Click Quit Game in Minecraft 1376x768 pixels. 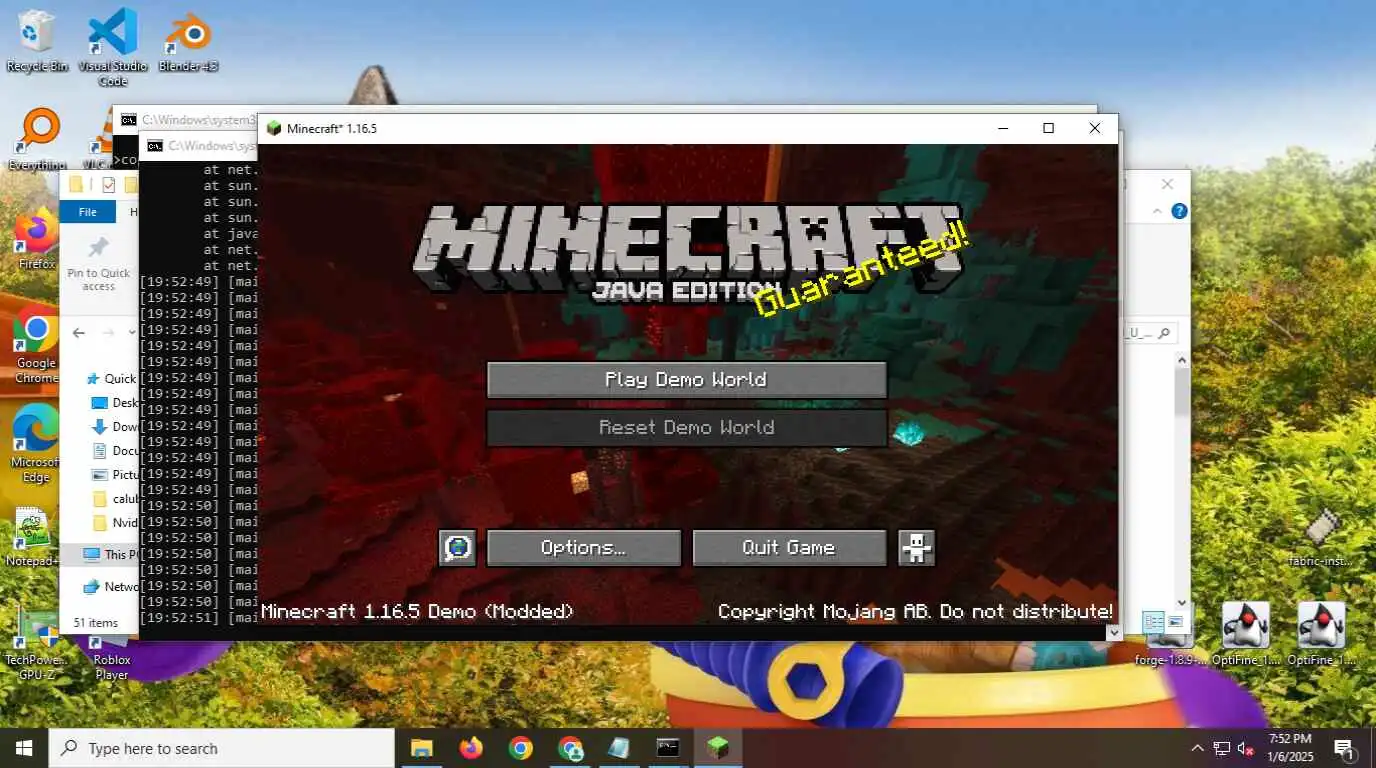pyautogui.click(x=789, y=548)
